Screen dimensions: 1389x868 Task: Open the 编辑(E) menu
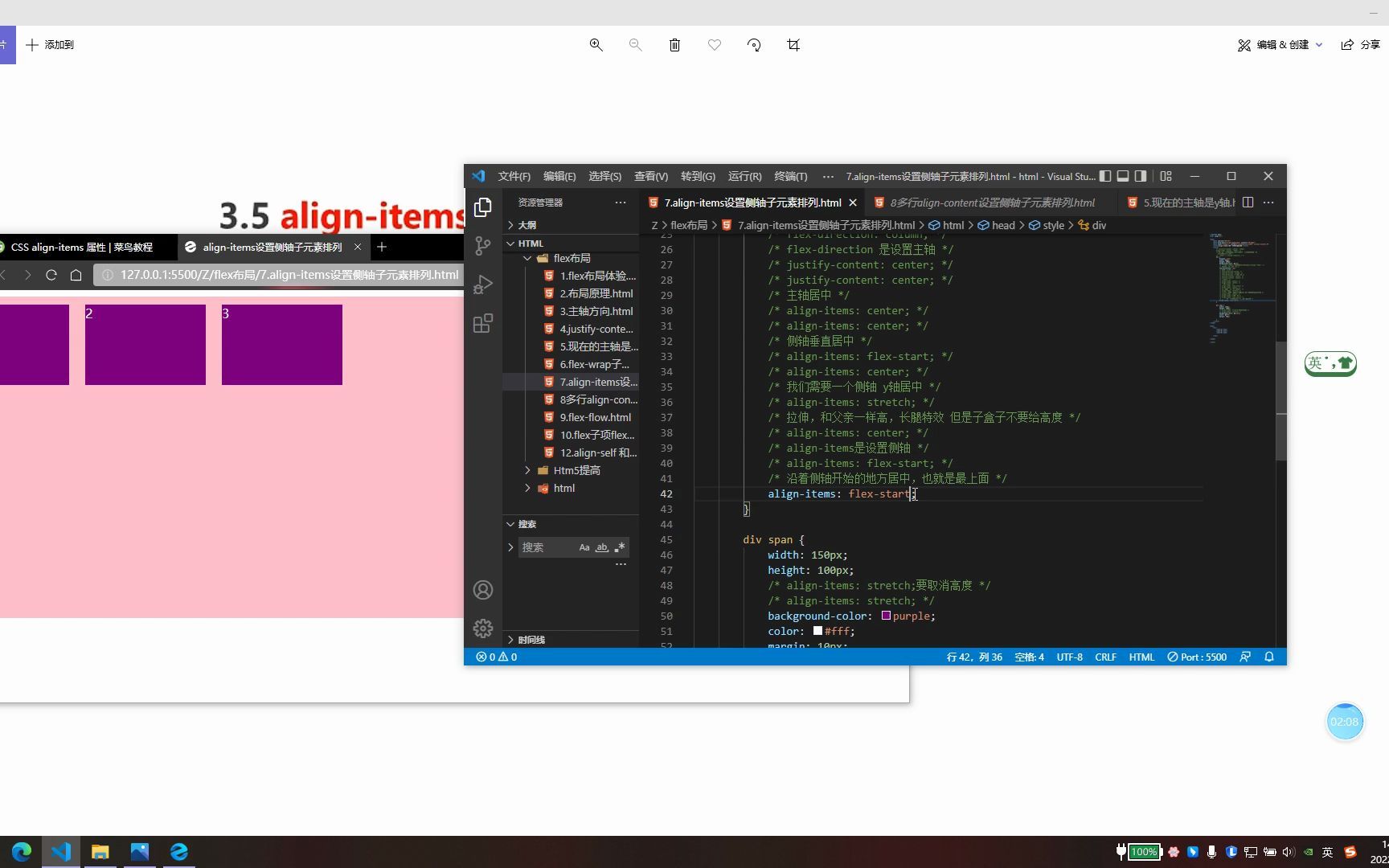point(559,176)
